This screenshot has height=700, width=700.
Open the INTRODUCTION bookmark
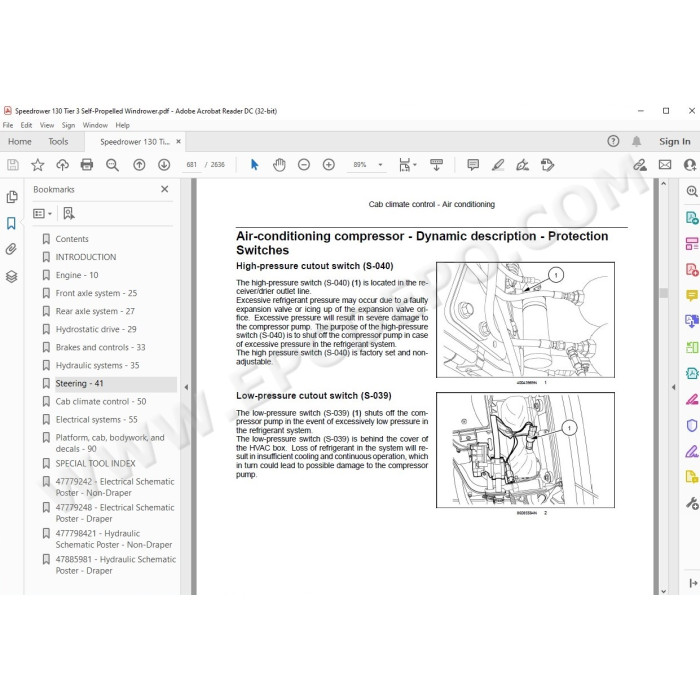[86, 257]
